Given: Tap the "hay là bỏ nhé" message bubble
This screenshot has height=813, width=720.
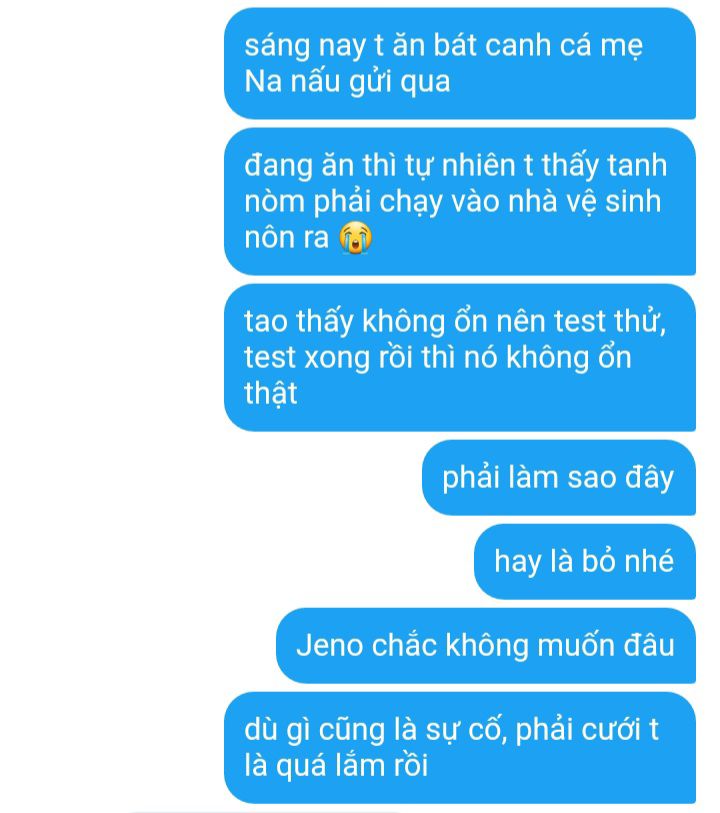Looking at the screenshot, I should coord(585,562).
